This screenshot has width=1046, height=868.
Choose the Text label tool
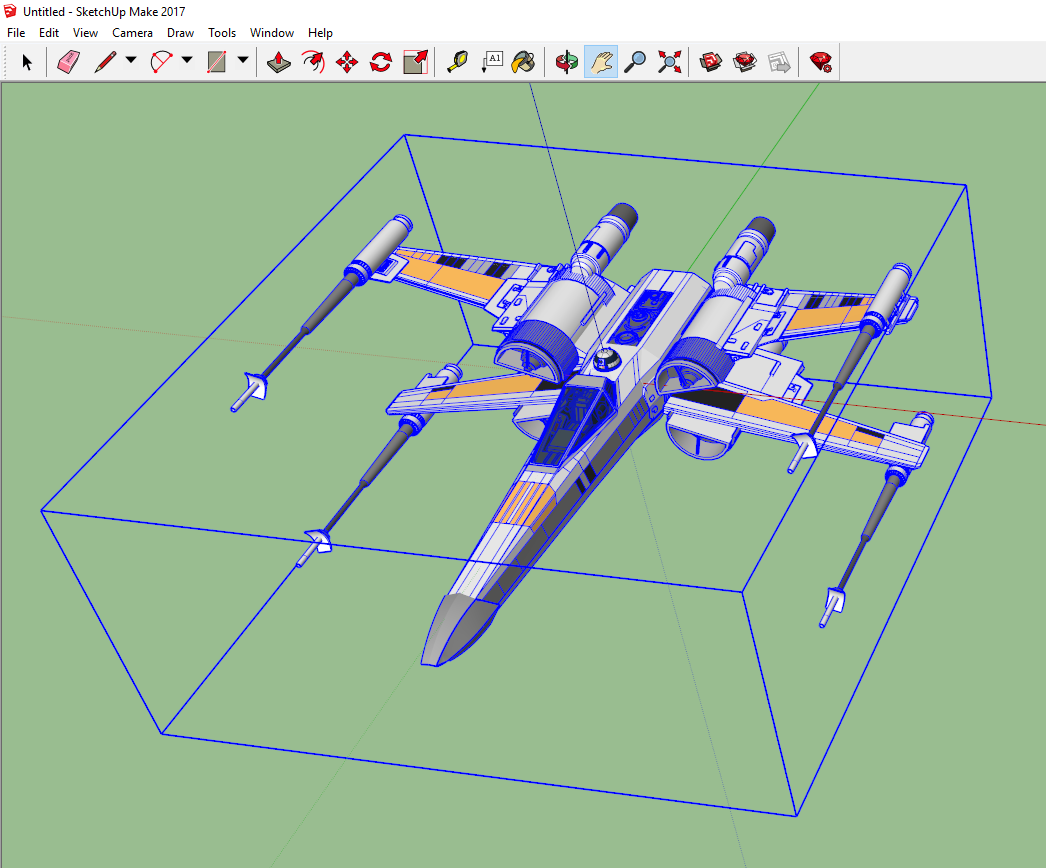click(492, 62)
